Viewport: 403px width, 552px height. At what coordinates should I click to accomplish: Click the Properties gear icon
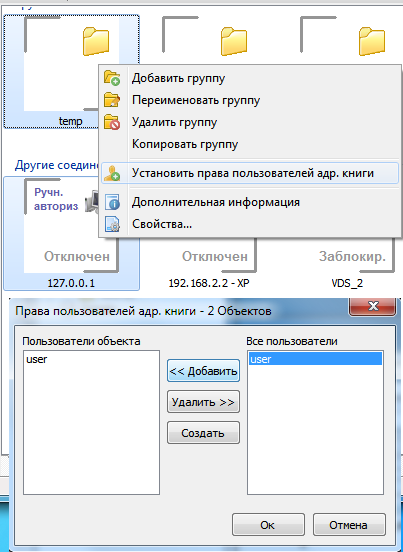(112, 224)
